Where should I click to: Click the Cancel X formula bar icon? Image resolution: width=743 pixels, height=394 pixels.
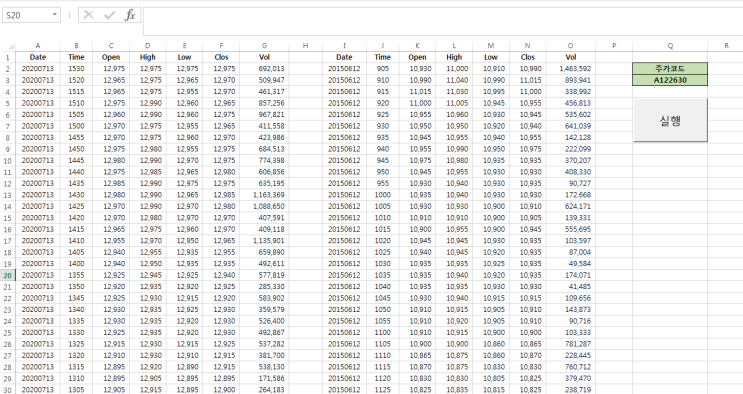click(89, 15)
